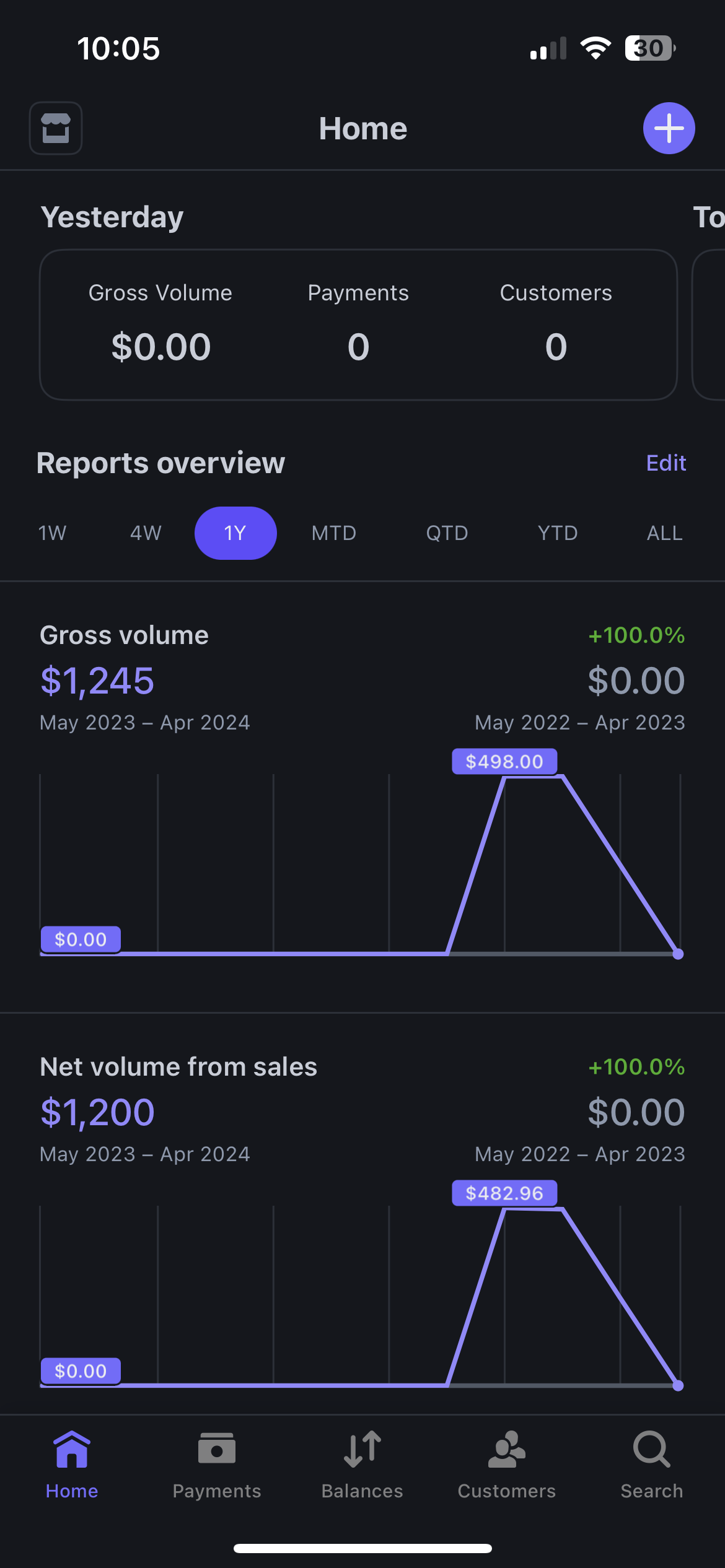Open Yesterday summary card
The image size is (725, 1568).
pos(358,325)
